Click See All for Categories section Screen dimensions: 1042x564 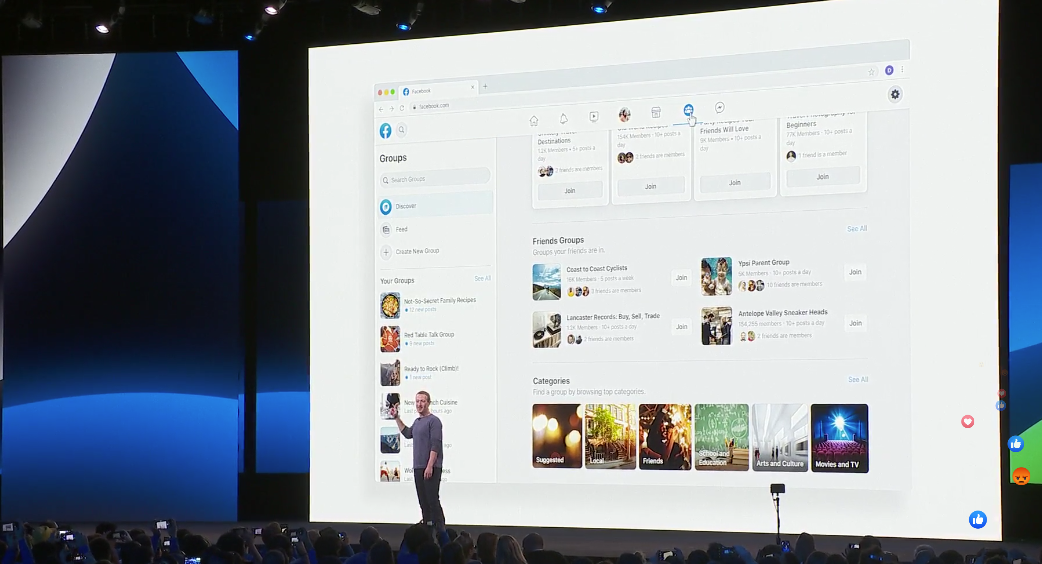pos(858,380)
